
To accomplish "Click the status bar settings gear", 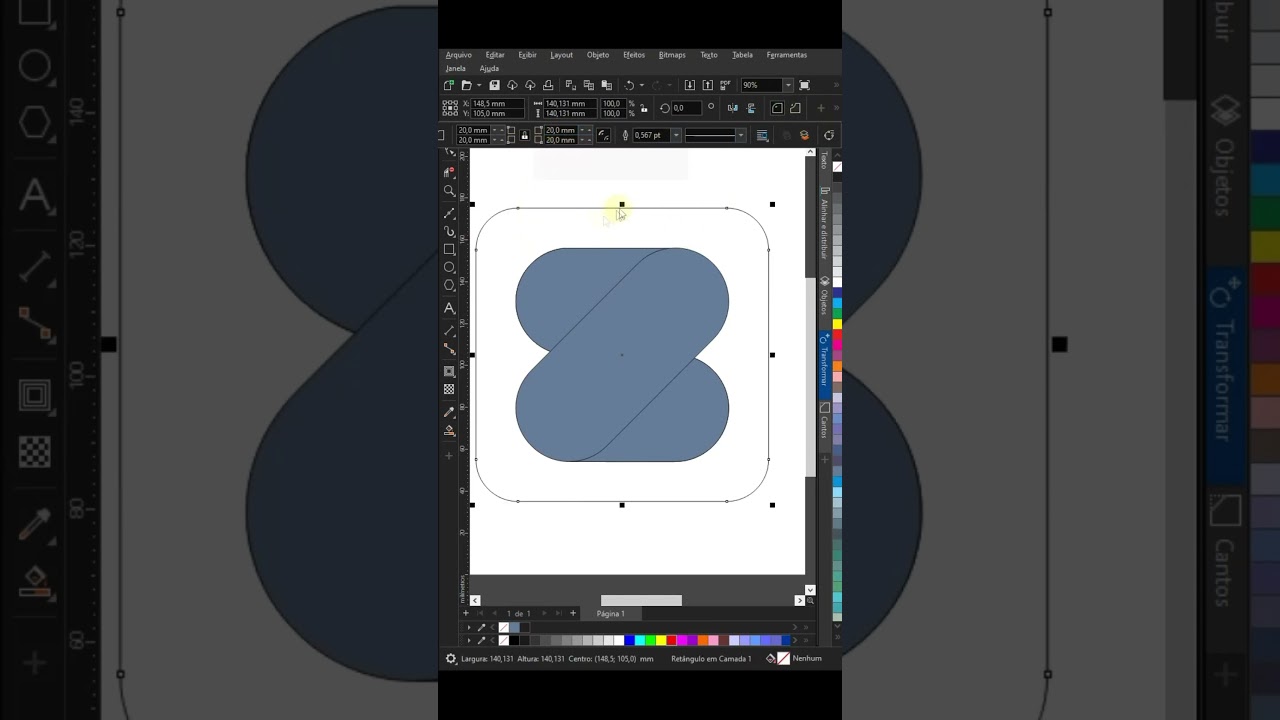I will point(451,658).
